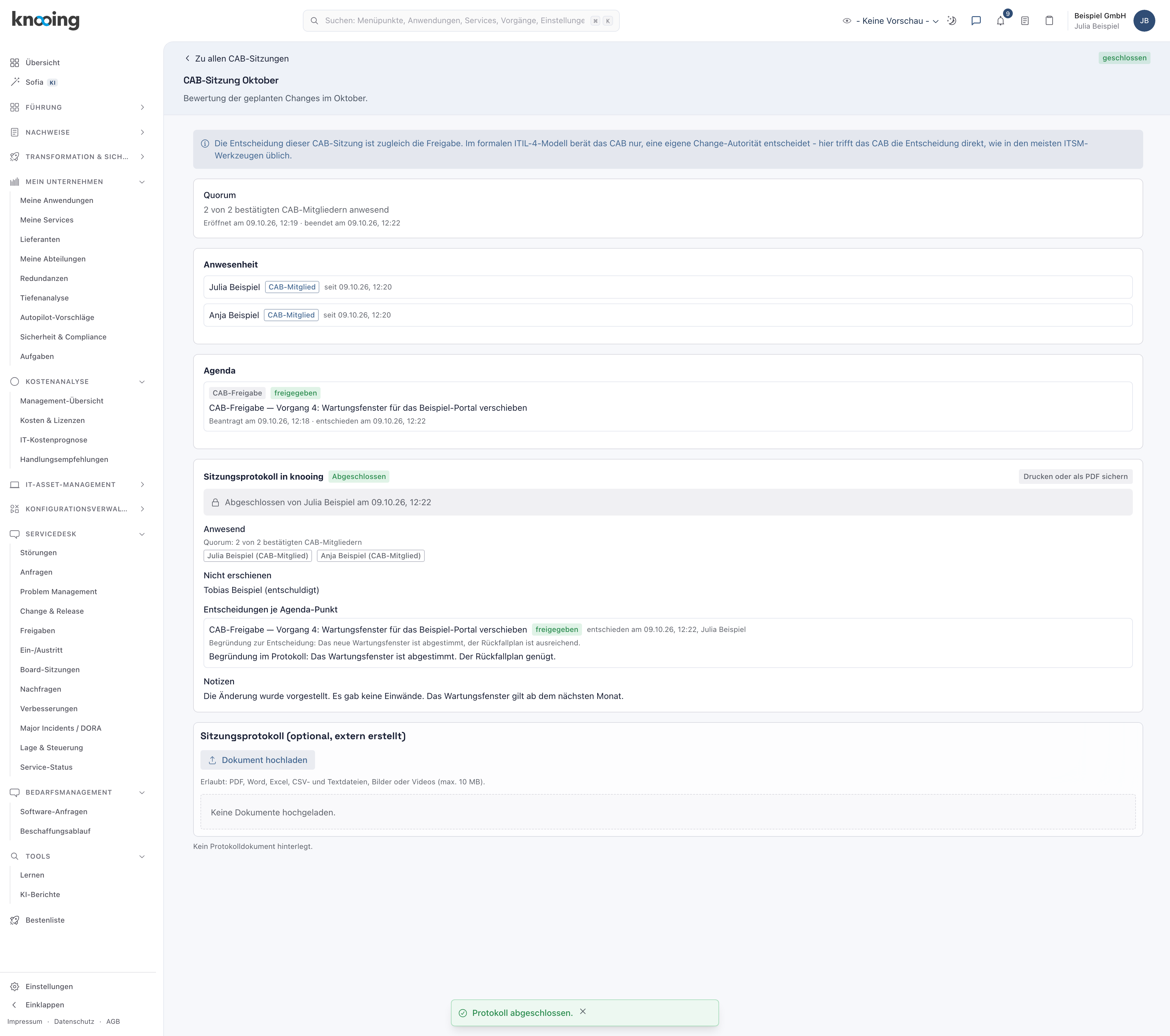Toggle dark mode moon icon
The image size is (1170, 1036).
point(951,21)
